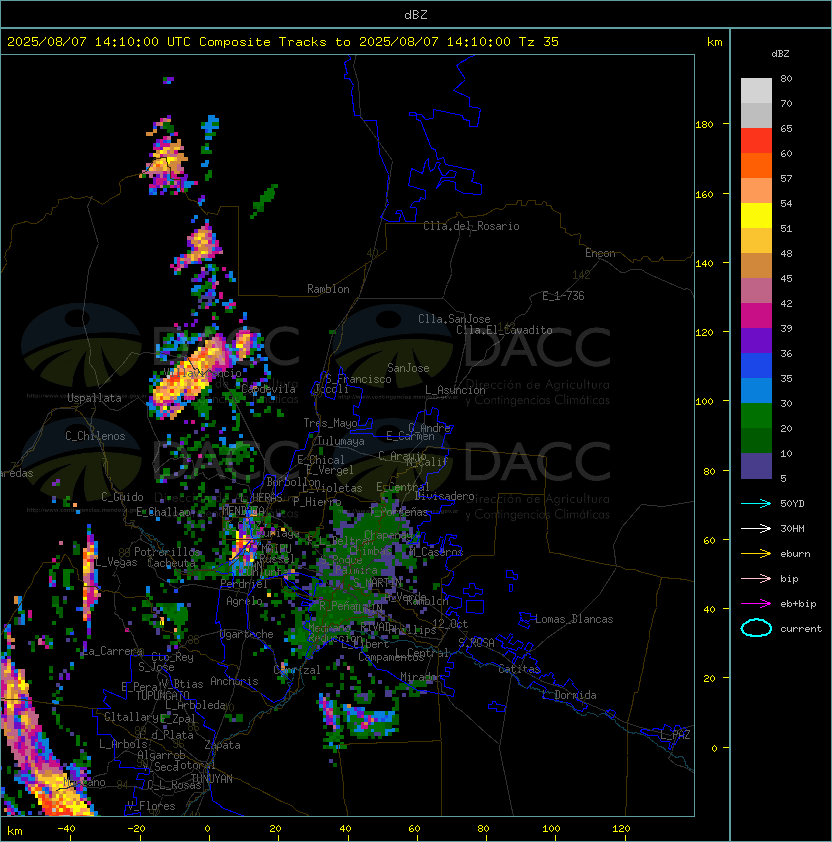Click the '65' value on dBZ scale
The width and height of the screenshot is (832, 842).
coord(786,128)
